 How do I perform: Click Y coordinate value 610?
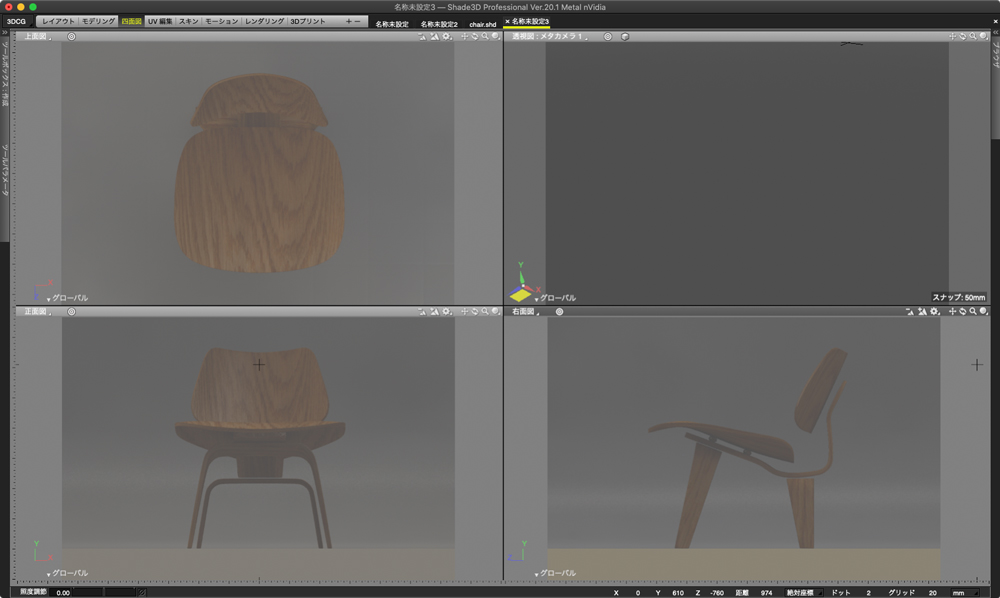pyautogui.click(x=678, y=593)
